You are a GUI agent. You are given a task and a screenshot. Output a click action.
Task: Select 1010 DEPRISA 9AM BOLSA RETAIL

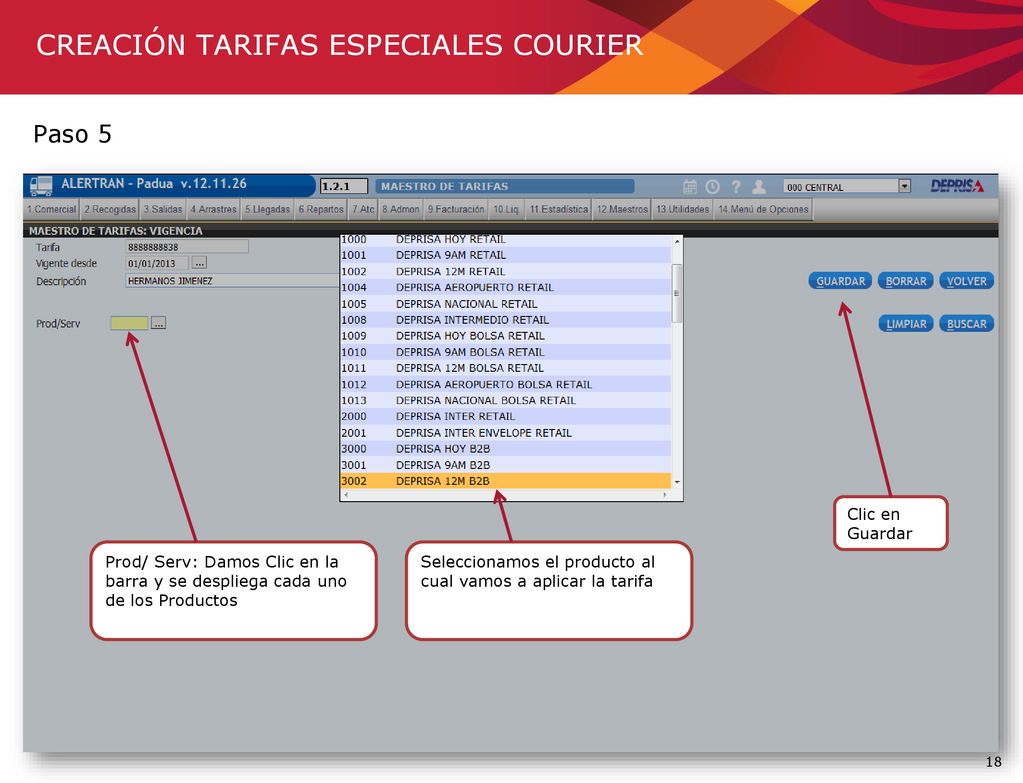(x=506, y=352)
